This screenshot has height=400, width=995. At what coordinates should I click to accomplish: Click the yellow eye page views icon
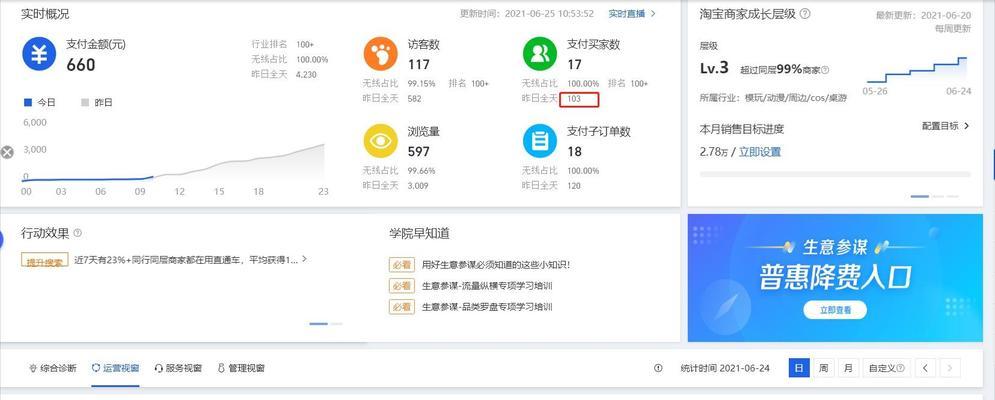(x=381, y=141)
